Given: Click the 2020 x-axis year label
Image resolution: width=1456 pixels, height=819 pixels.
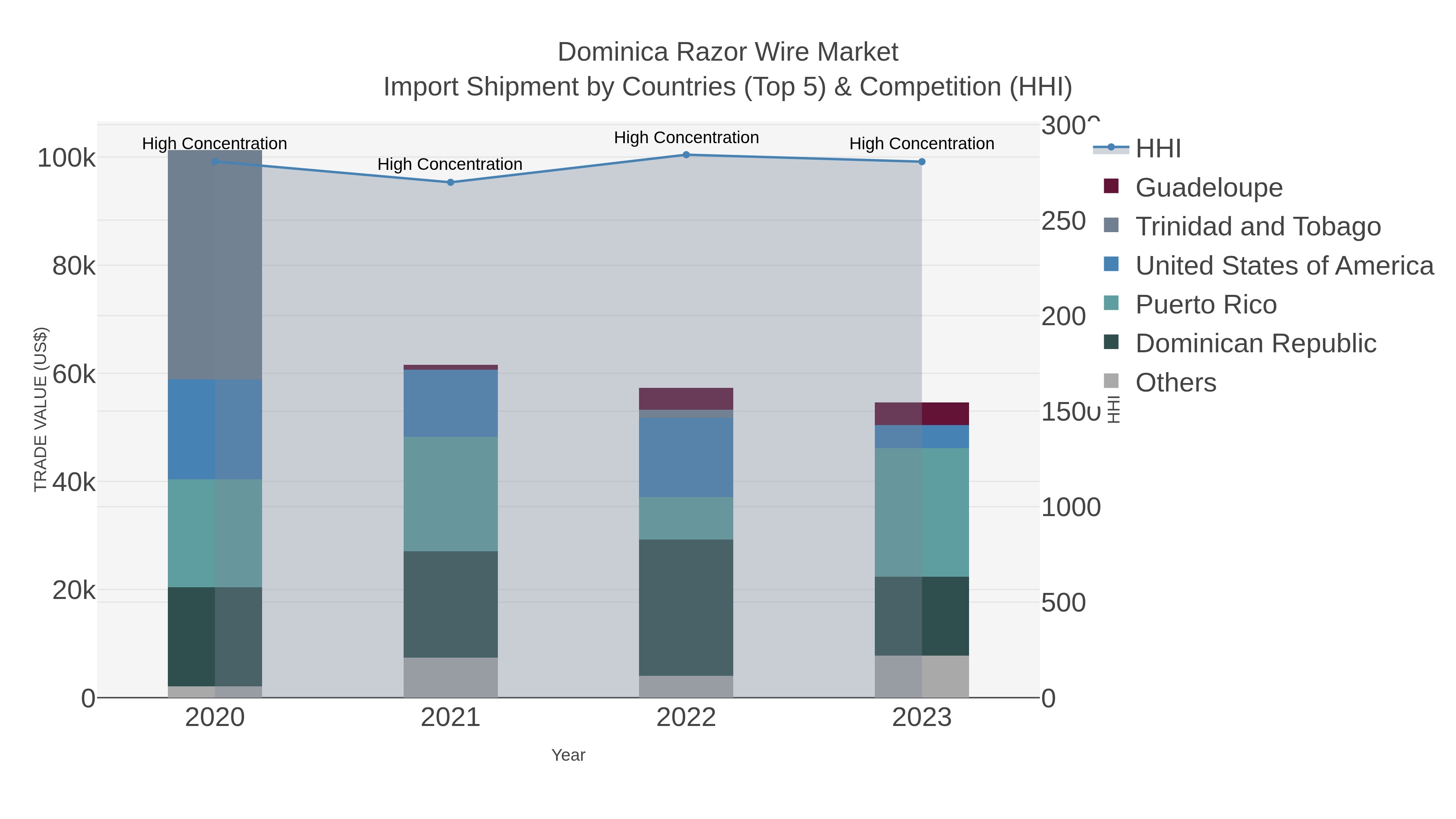Looking at the screenshot, I should pyautogui.click(x=215, y=718).
